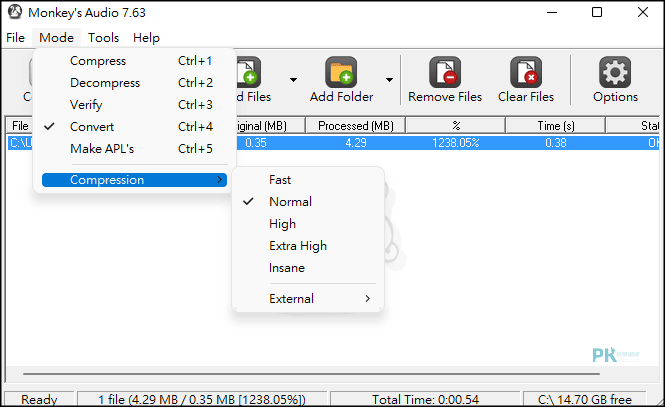Viewport: 665px width, 407px height.
Task: Click the 0.38 time cell
Action: coord(556,143)
